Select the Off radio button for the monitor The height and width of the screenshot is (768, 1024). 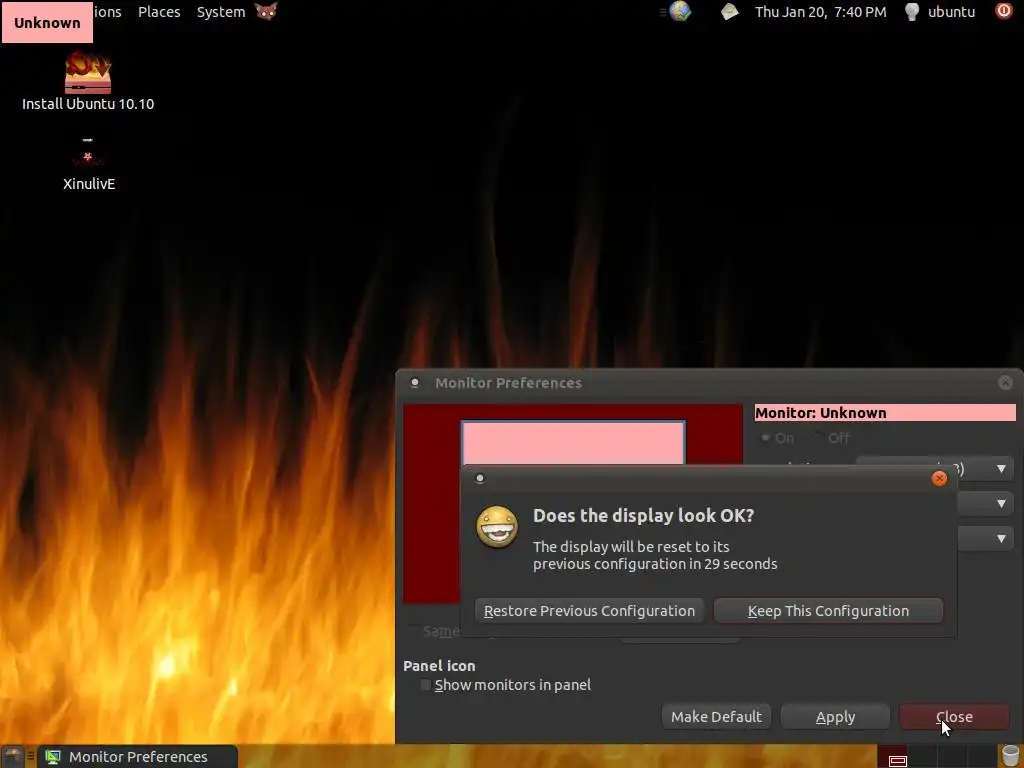(818, 438)
